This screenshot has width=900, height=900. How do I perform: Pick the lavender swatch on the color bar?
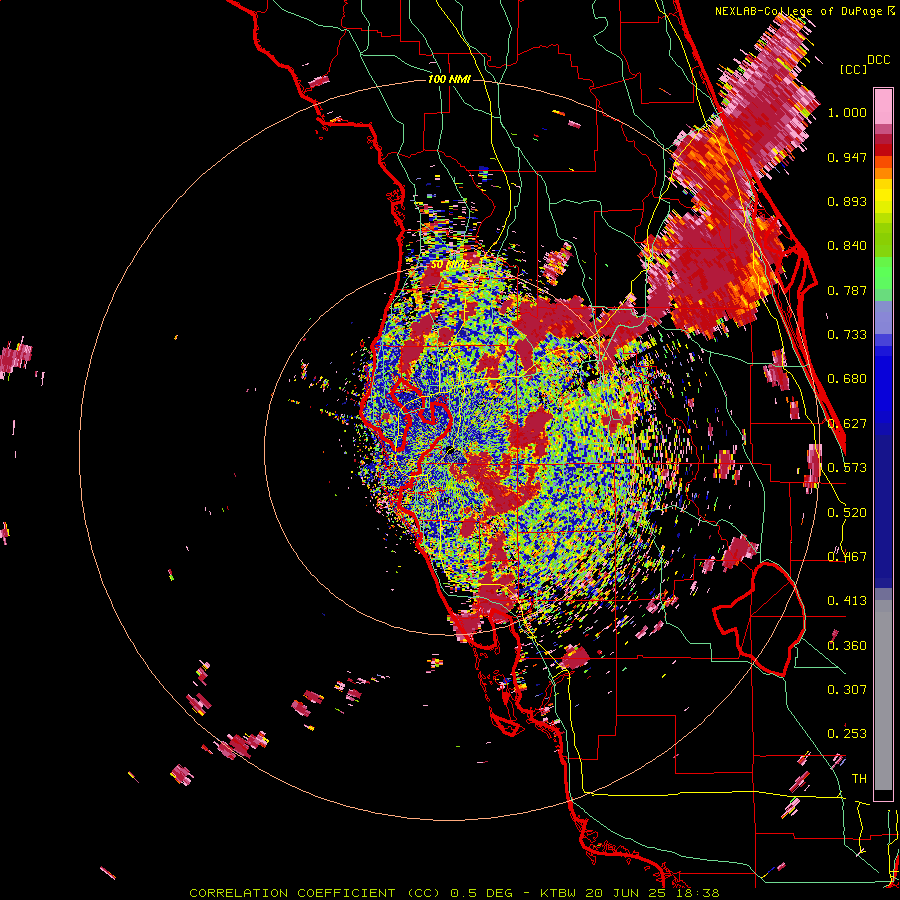[883, 317]
